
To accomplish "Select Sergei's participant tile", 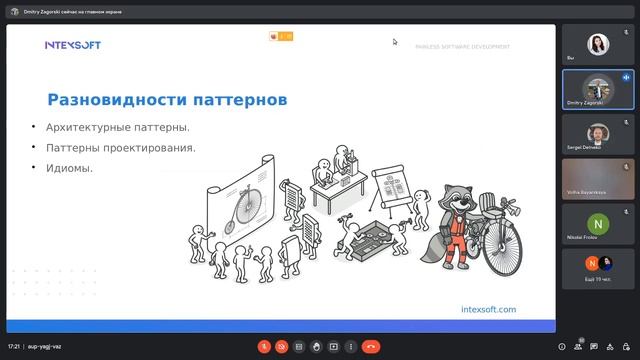I will pyautogui.click(x=598, y=134).
